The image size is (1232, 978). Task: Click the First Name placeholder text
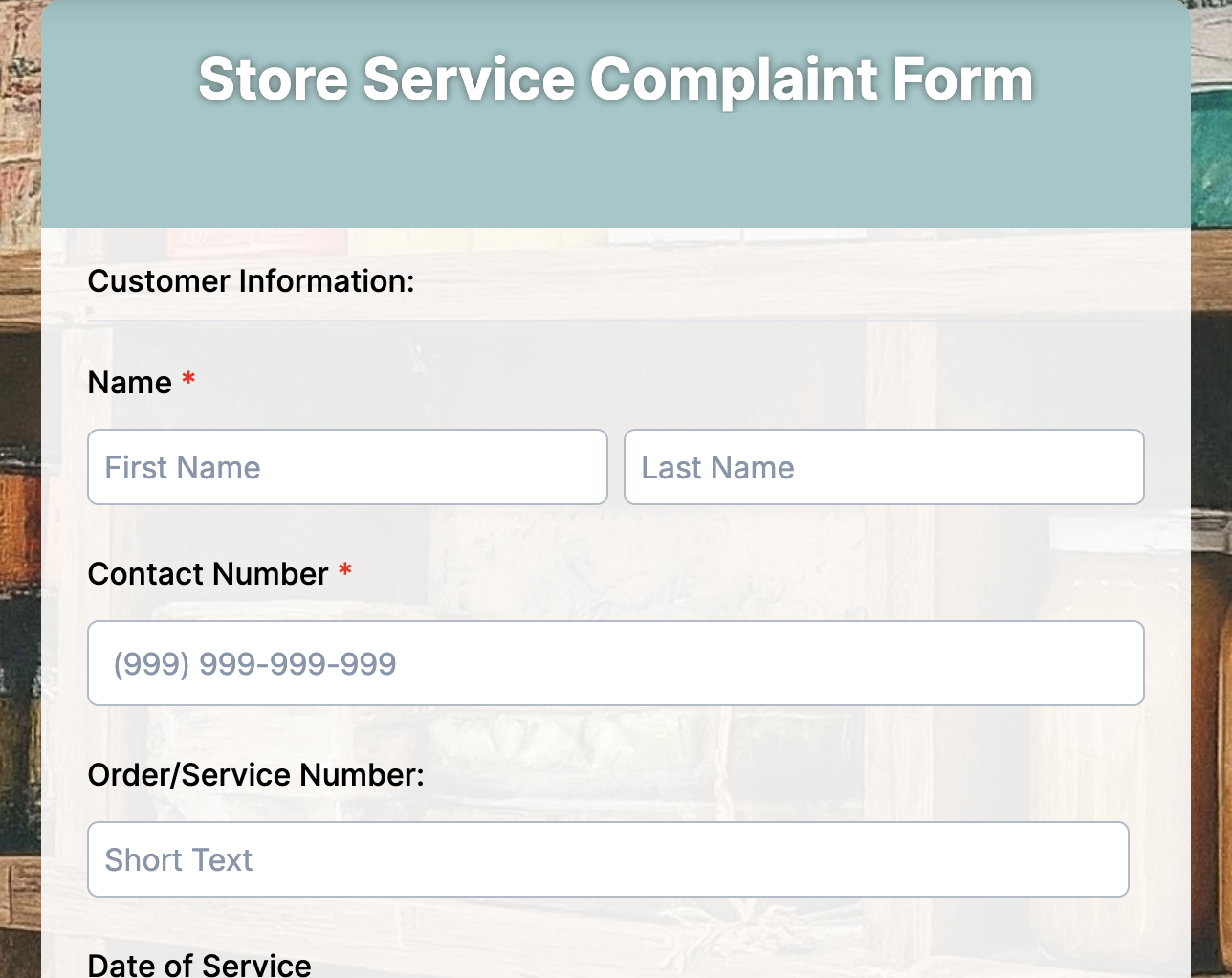pyautogui.click(x=183, y=467)
